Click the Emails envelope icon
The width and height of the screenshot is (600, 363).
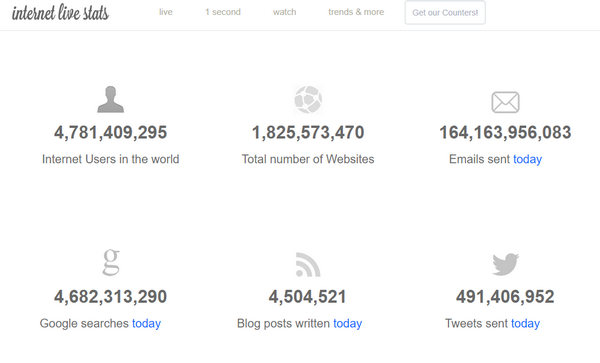point(505,102)
